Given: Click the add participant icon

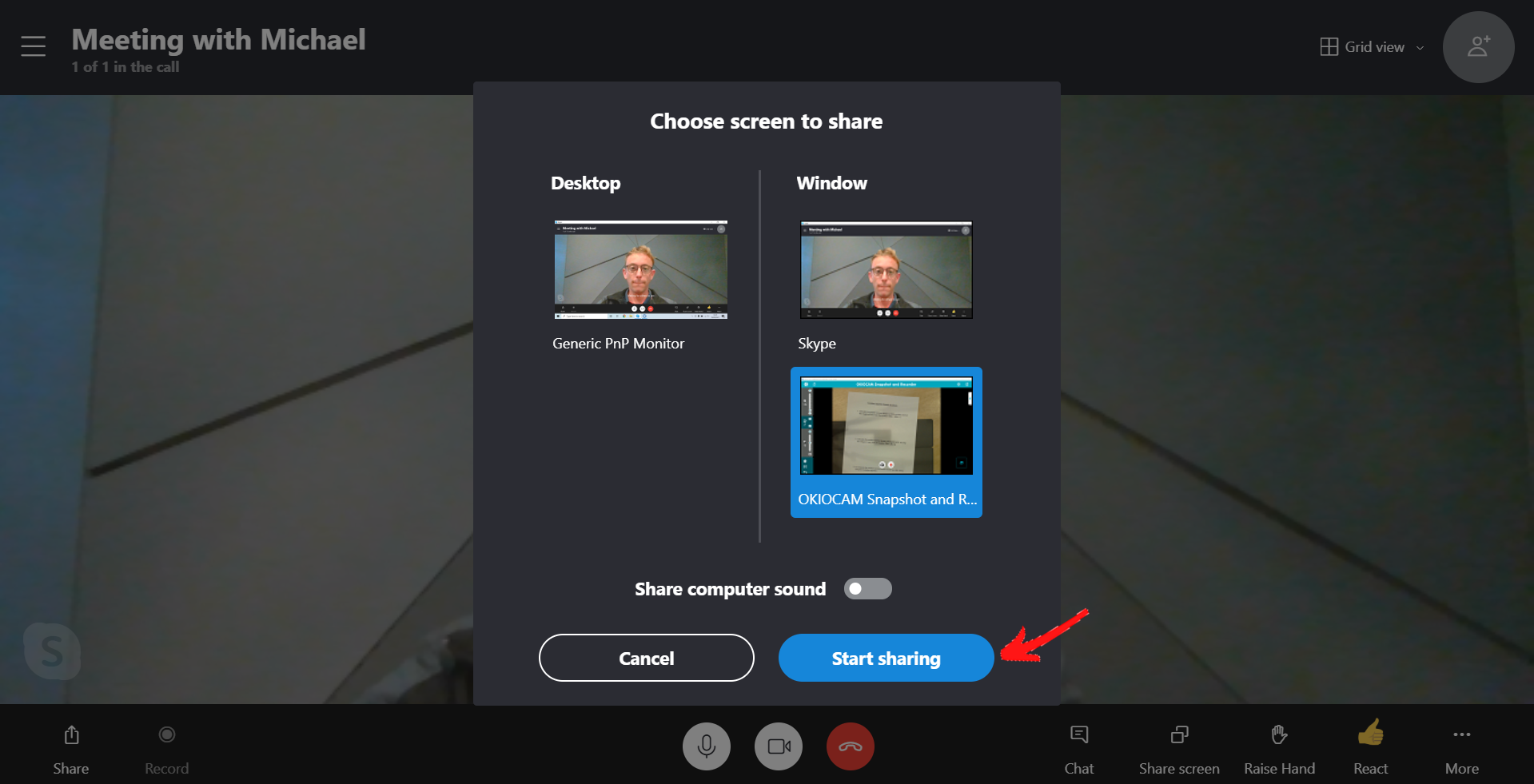Looking at the screenshot, I should pyautogui.click(x=1477, y=47).
